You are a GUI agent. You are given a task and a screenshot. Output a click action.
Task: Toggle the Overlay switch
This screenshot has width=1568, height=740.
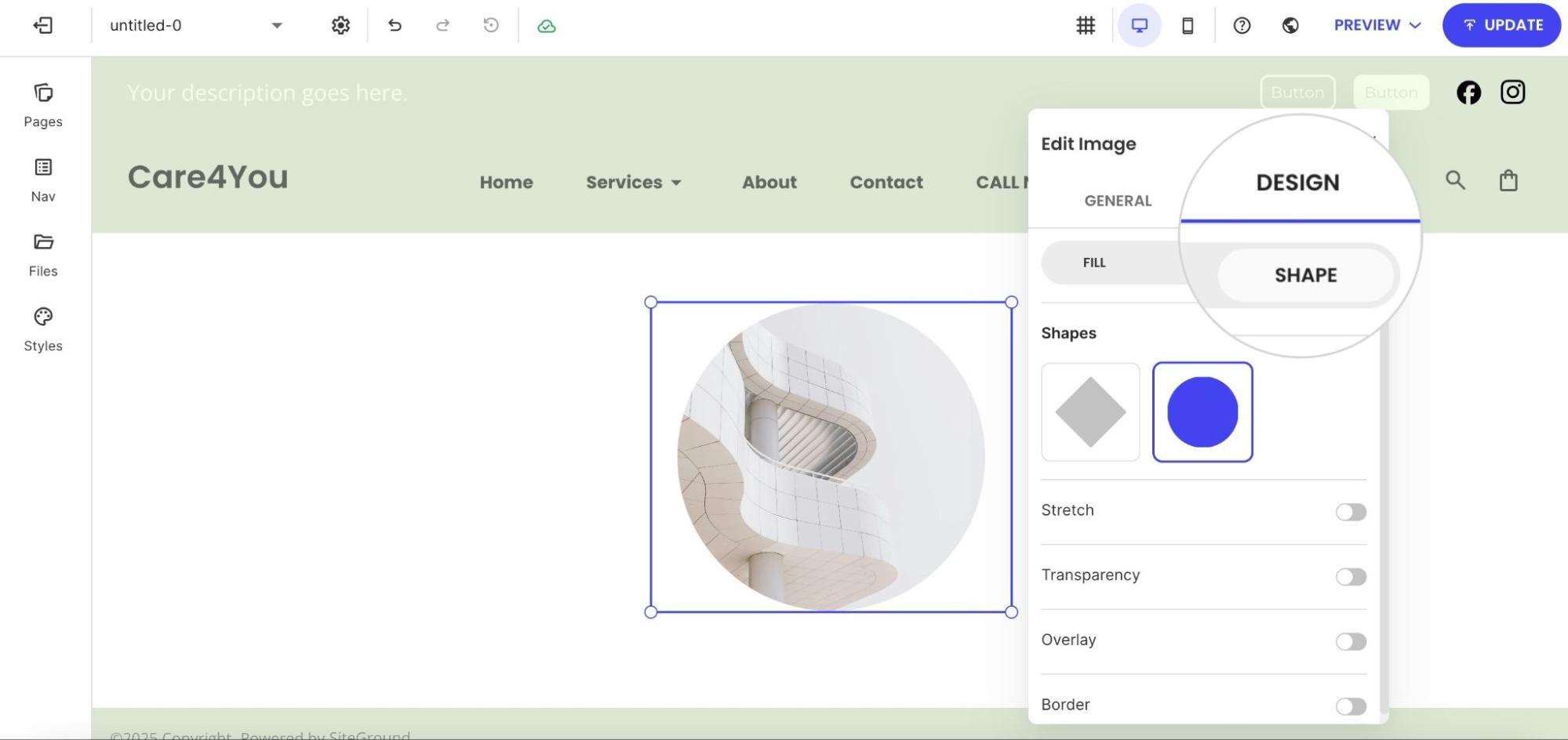(1351, 642)
